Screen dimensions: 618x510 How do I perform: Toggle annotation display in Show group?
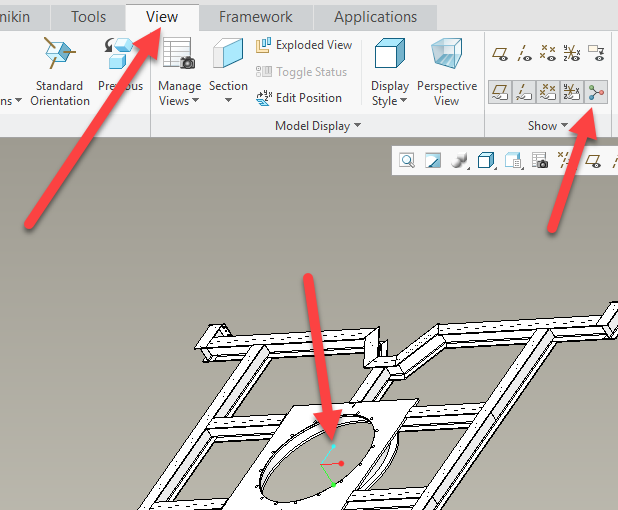coord(596,53)
